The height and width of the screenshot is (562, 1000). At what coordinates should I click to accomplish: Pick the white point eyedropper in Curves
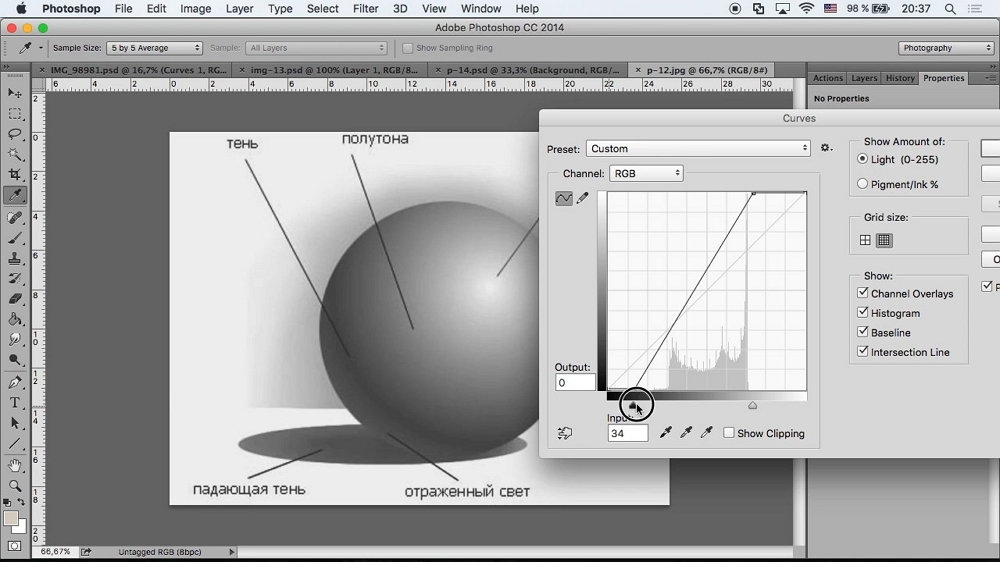706,433
